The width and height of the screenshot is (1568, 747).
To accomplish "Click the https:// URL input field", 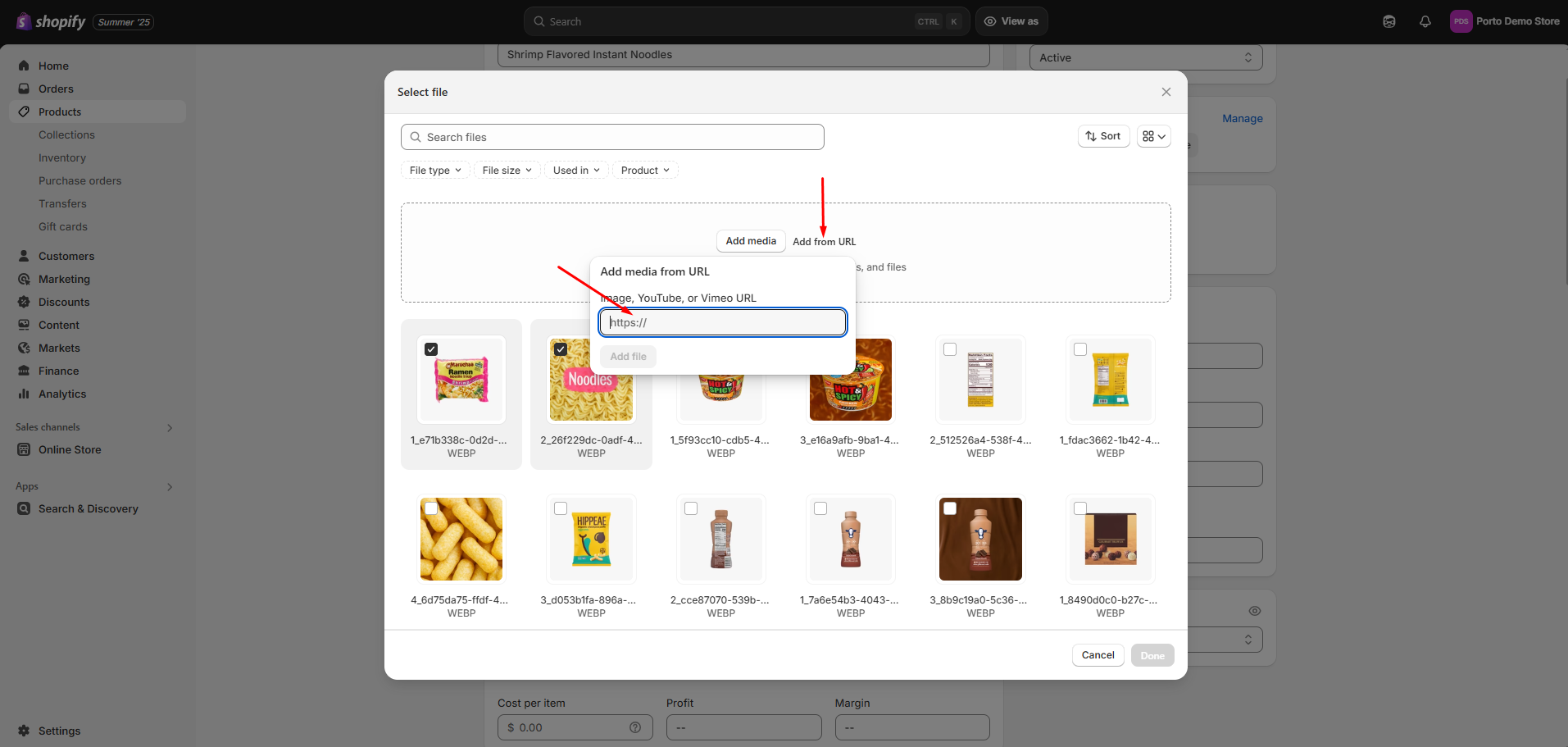I will click(722, 322).
